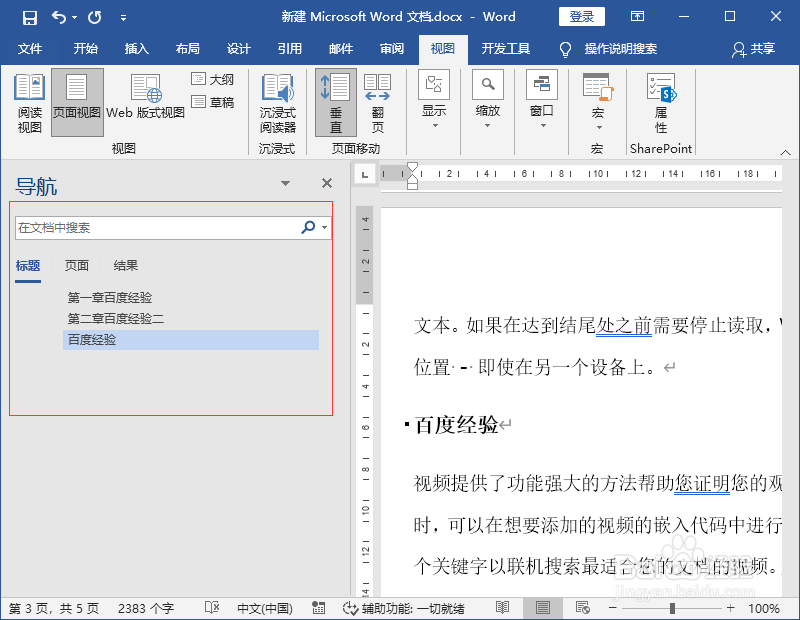Screen dimensions: 800x620
Task: Switch to the 审阅 ribbon tab
Action: pyautogui.click(x=391, y=48)
